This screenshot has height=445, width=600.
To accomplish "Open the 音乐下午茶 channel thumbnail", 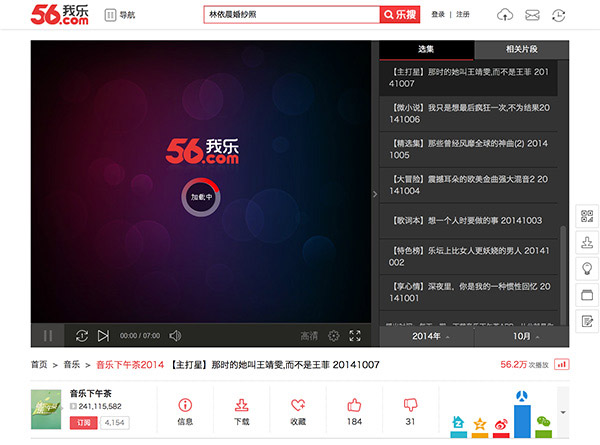I will pos(46,409).
